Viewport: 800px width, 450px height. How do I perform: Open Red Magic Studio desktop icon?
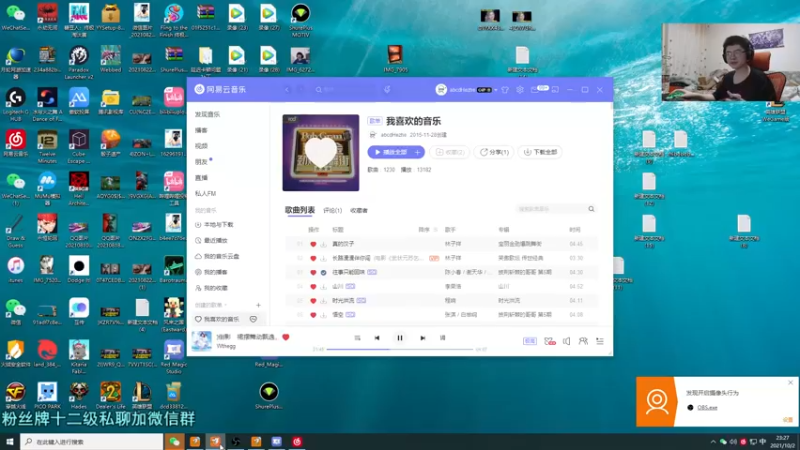pyautogui.click(x=173, y=357)
